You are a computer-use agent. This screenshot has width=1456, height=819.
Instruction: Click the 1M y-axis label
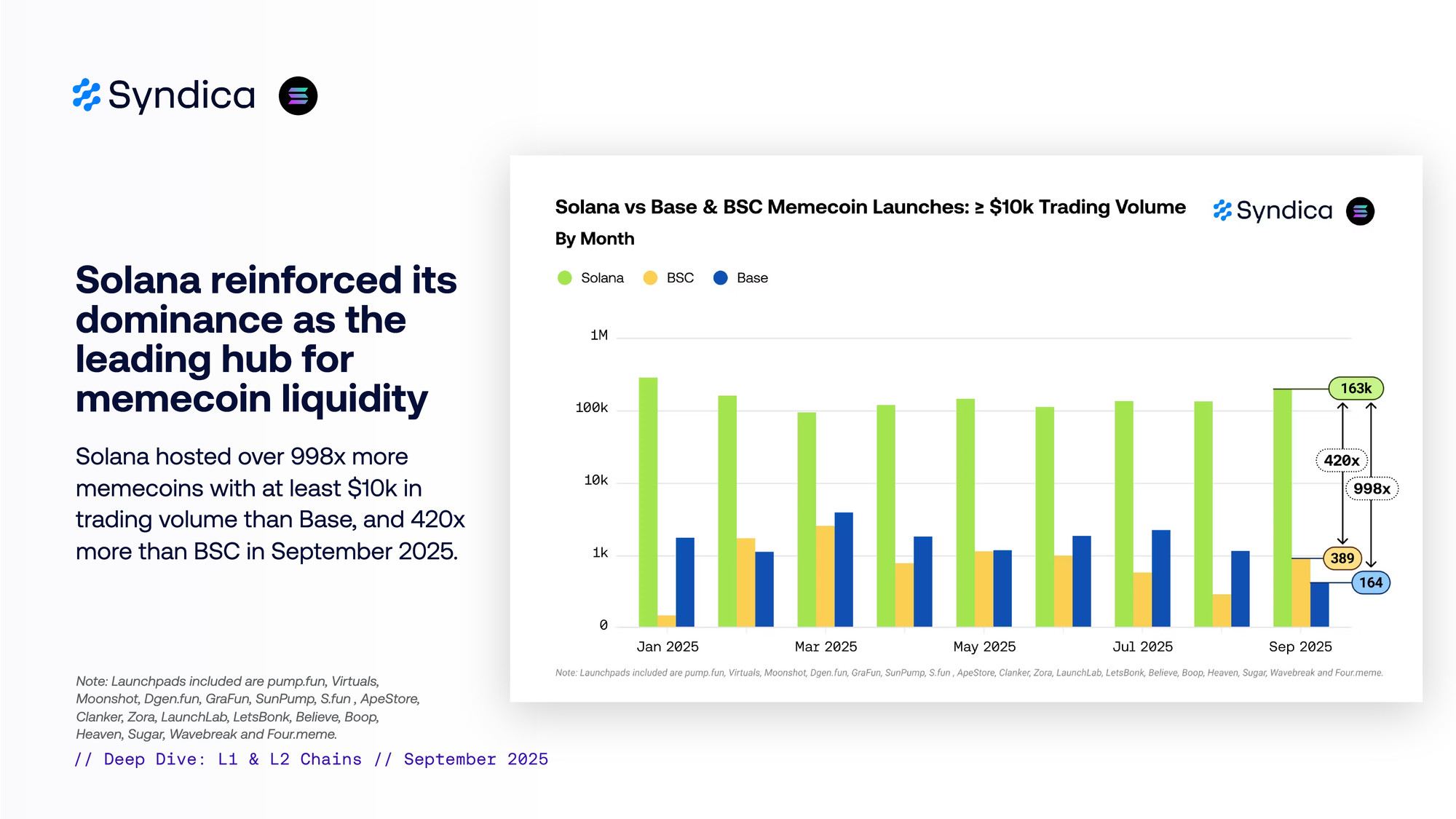coord(598,335)
